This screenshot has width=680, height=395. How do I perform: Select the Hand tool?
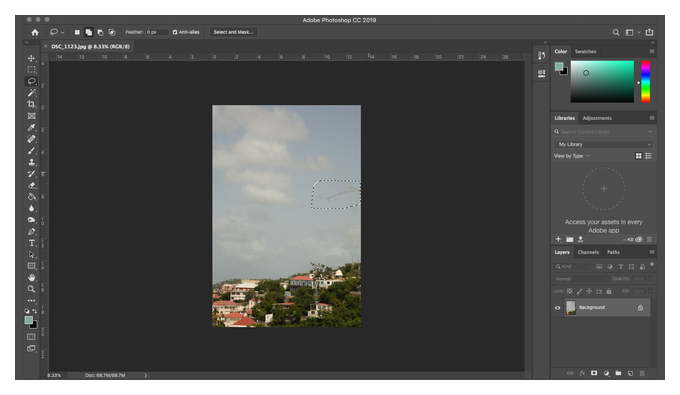click(x=32, y=277)
